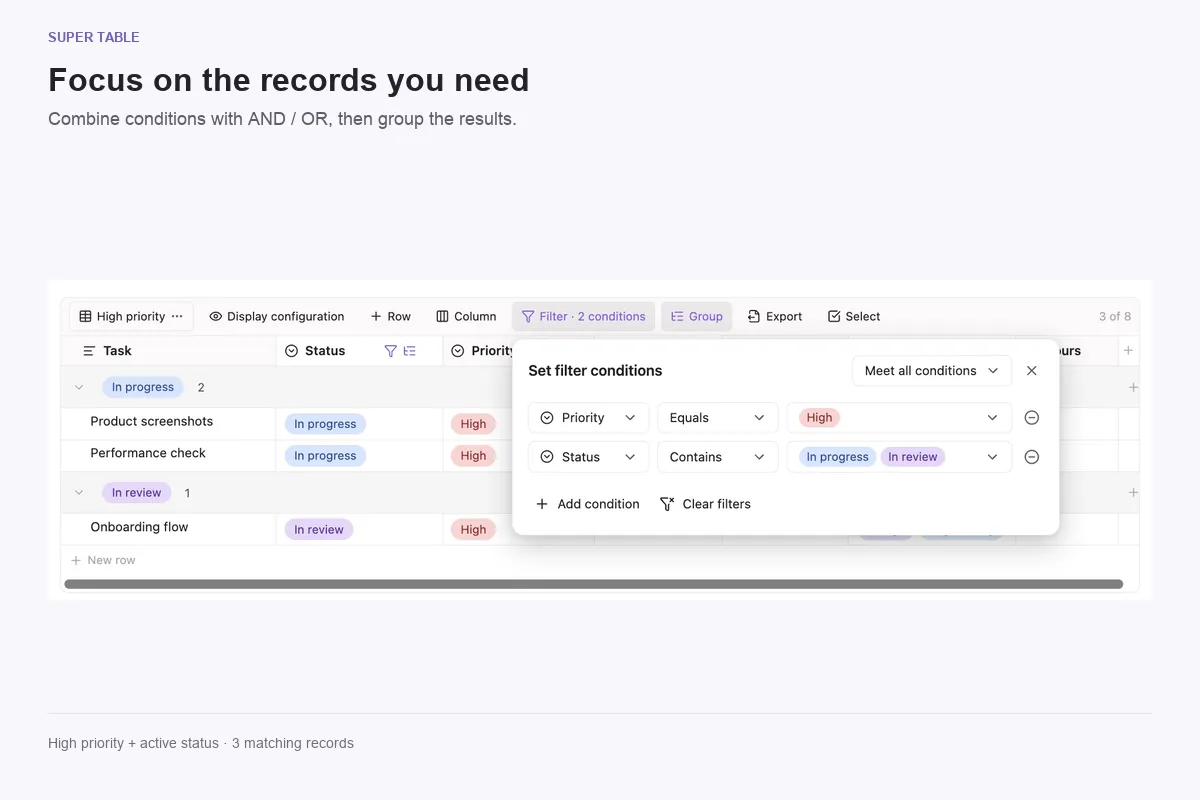Click the In review tag in filter value
The image size is (1200, 800).
913,457
